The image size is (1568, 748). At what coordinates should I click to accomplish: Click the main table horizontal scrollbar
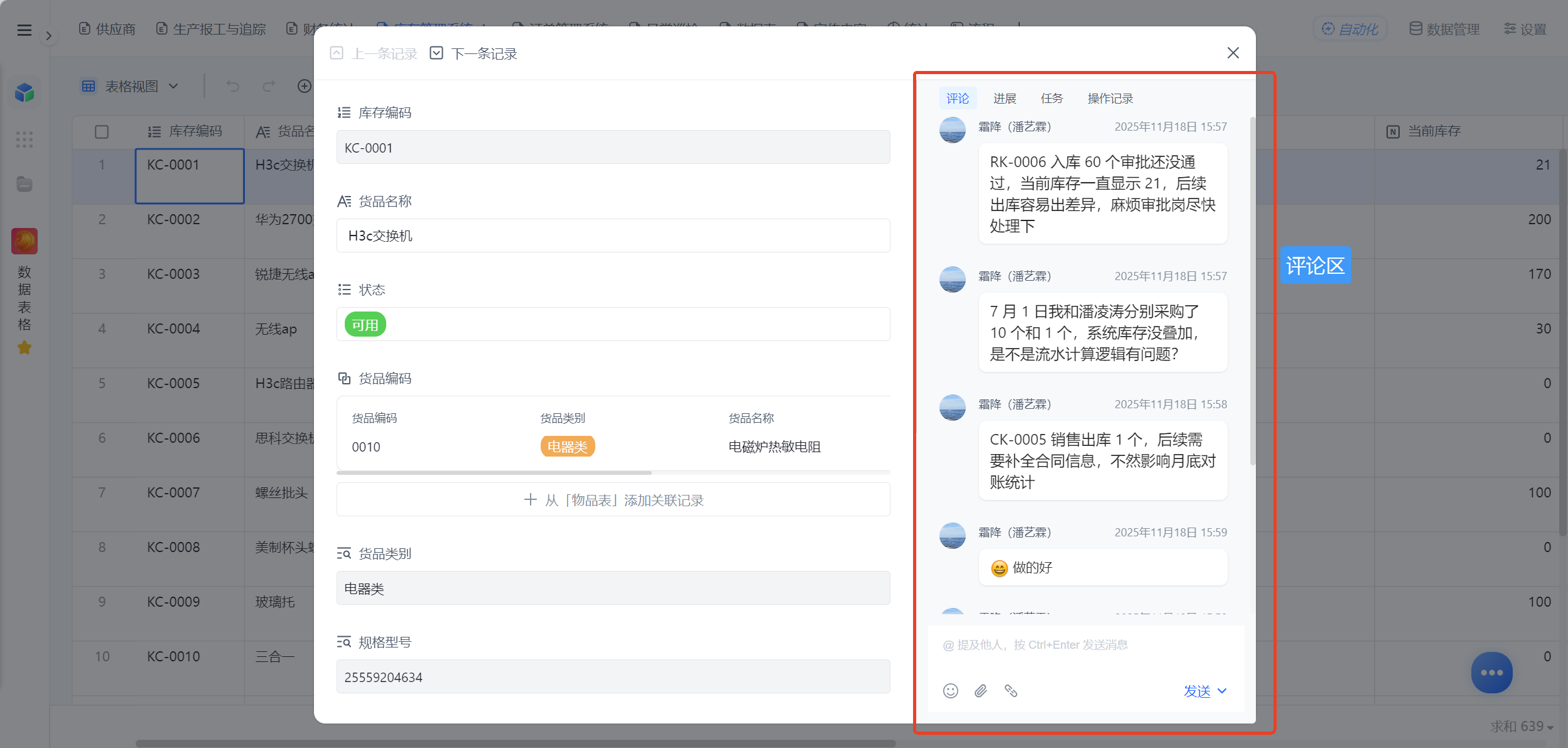pos(515,743)
